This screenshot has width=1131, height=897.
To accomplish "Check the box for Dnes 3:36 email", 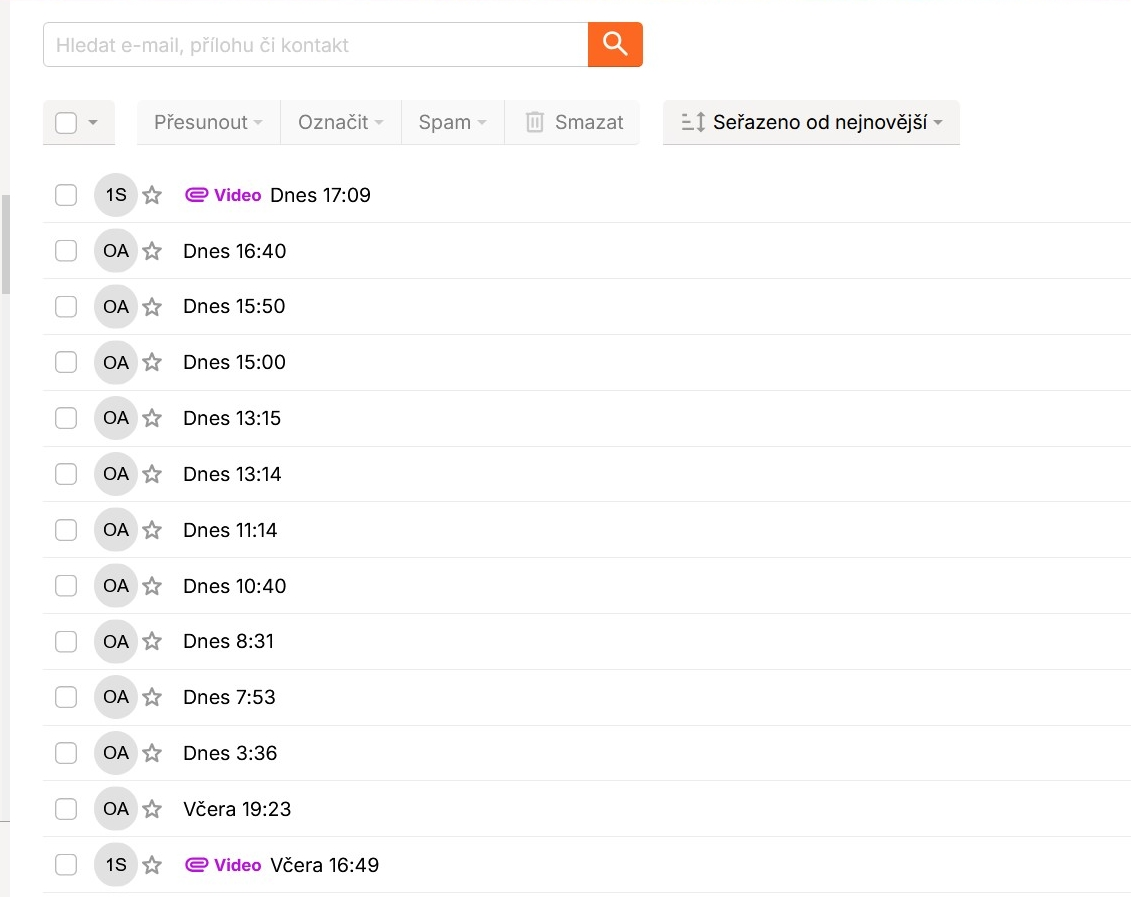I will pos(66,753).
